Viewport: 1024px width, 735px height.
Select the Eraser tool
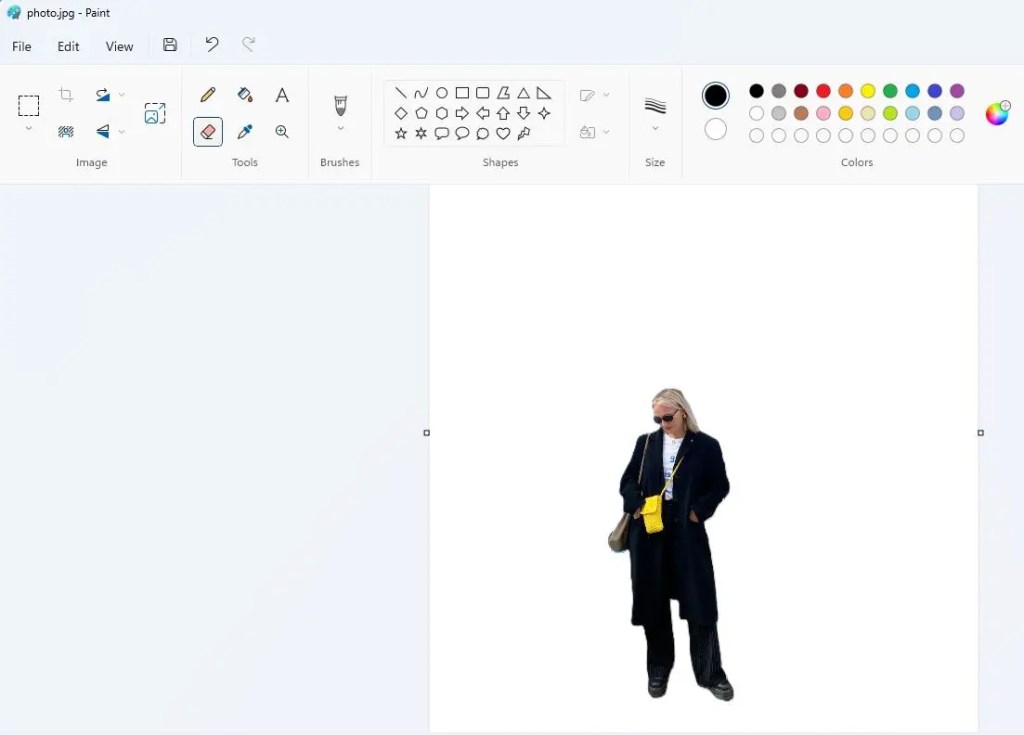point(207,131)
